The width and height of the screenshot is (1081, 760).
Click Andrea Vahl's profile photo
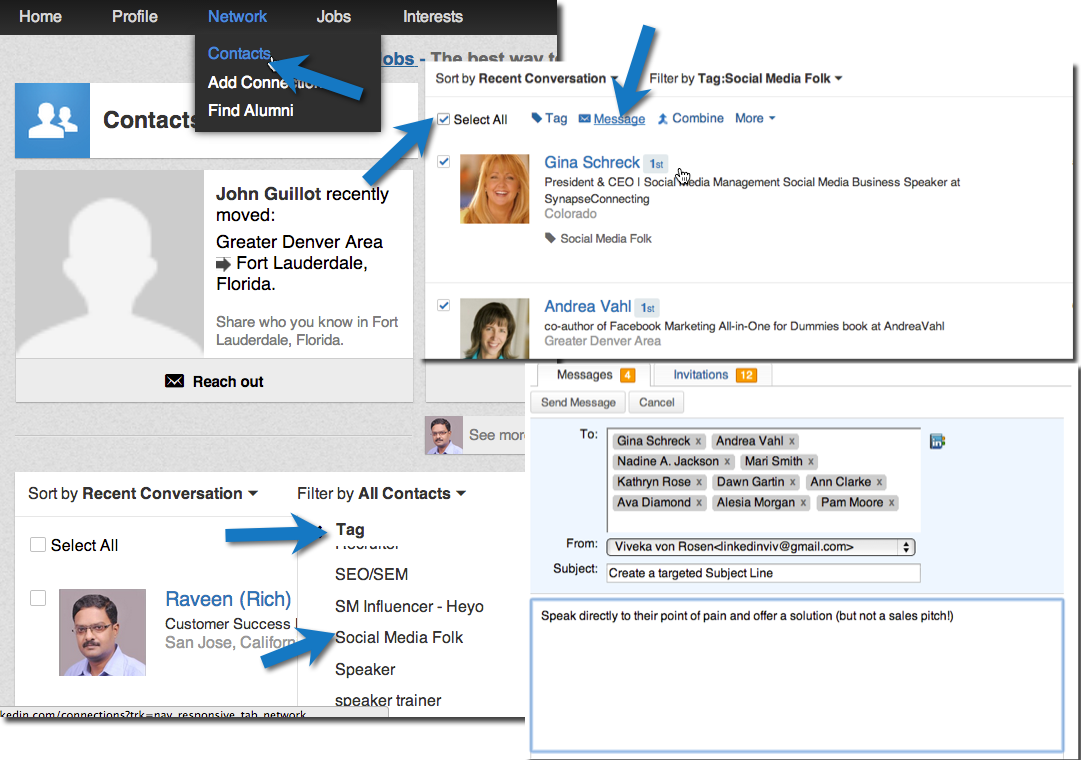pyautogui.click(x=494, y=328)
